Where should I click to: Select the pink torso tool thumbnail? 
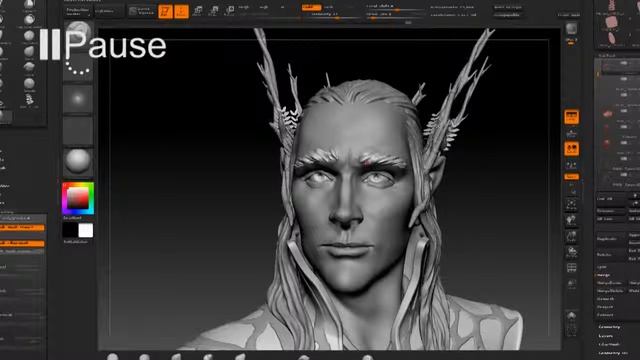612,22
